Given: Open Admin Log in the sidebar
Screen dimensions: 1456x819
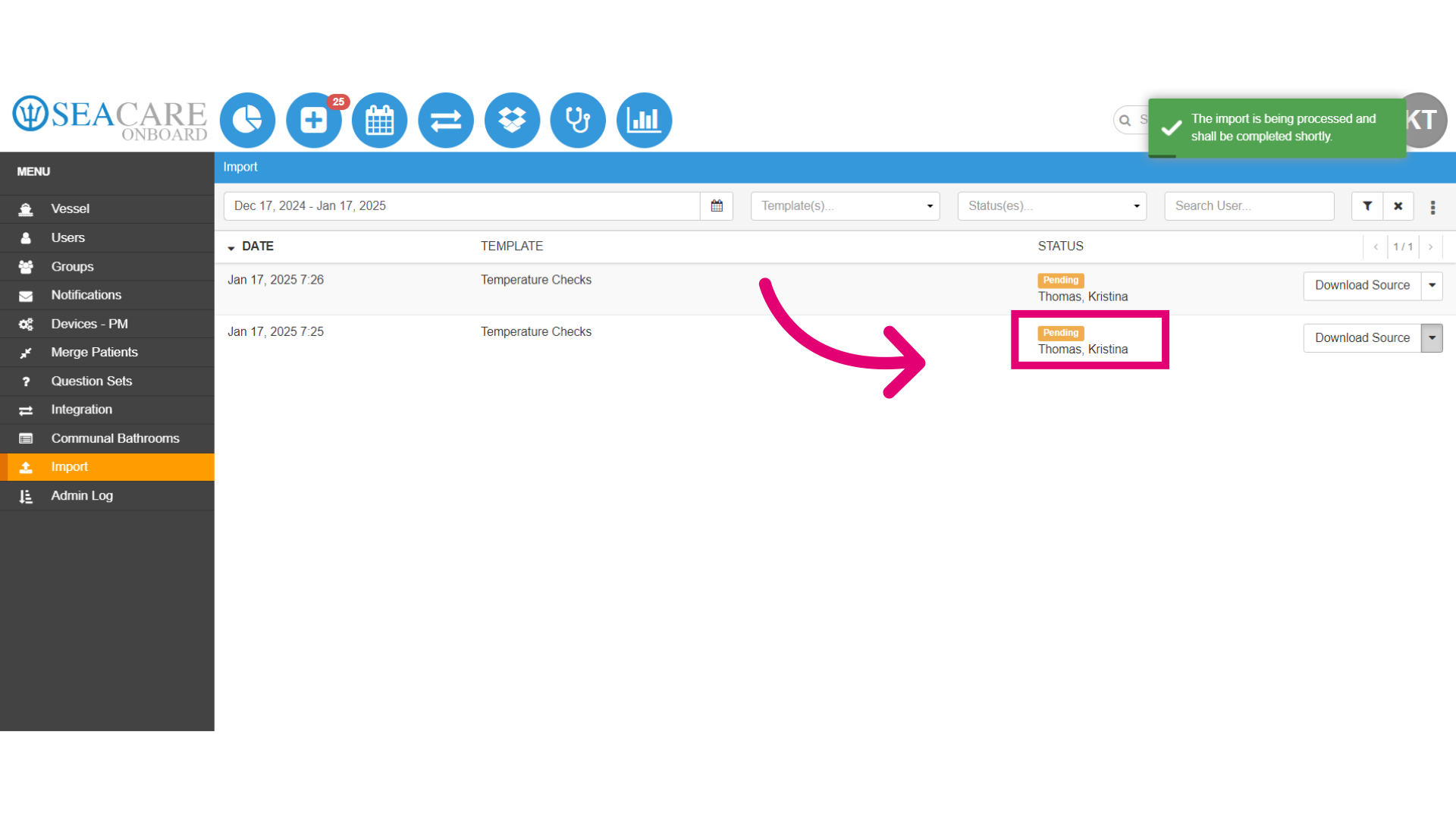Looking at the screenshot, I should [x=107, y=495].
